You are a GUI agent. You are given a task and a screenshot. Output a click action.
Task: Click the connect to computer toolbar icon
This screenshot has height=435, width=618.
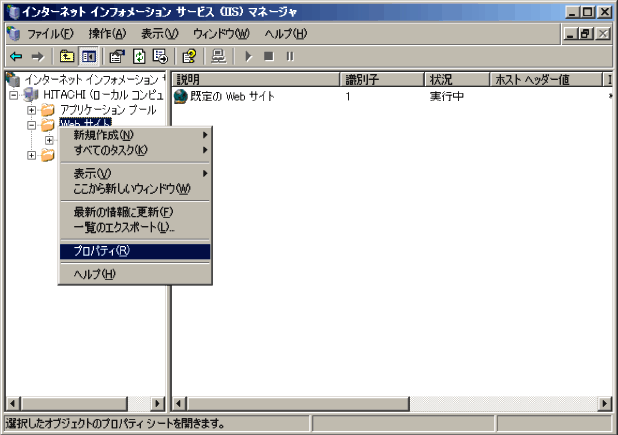(x=219, y=57)
